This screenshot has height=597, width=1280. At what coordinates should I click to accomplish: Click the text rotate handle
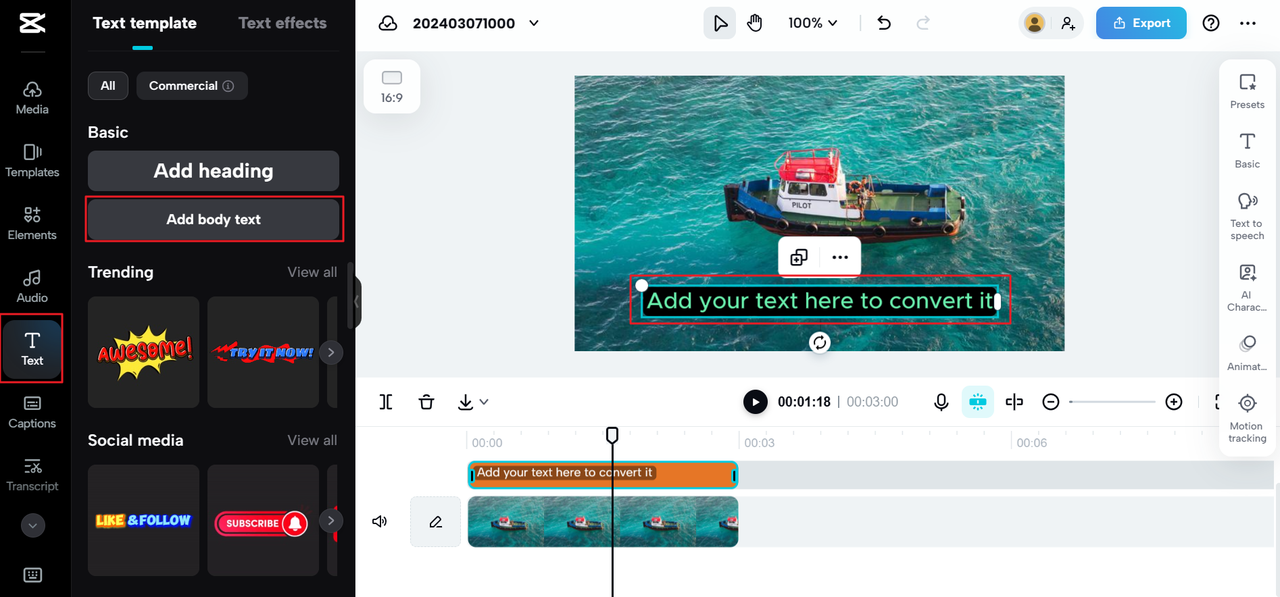[820, 342]
